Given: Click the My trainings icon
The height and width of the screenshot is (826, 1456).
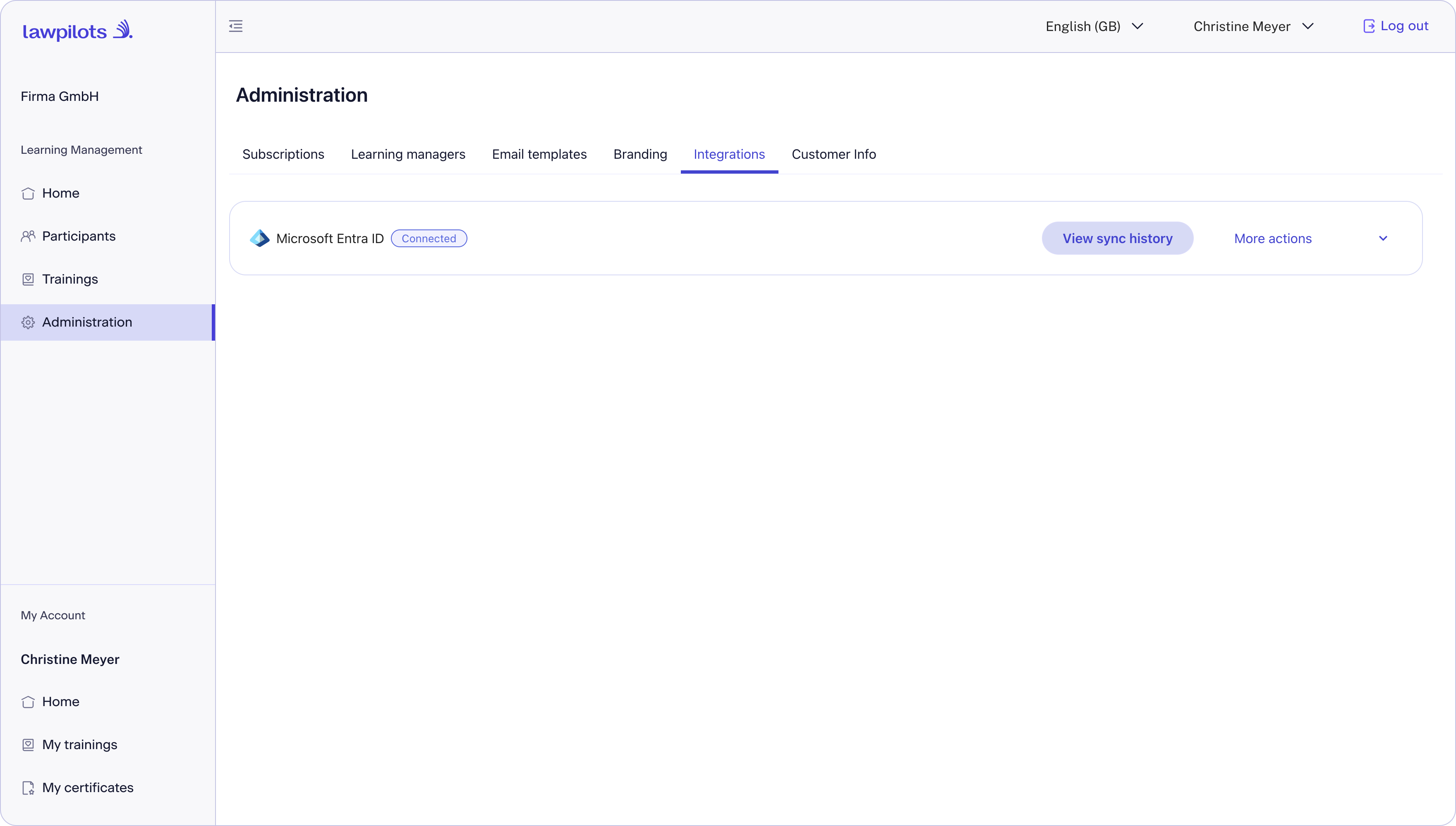Looking at the screenshot, I should point(28,745).
